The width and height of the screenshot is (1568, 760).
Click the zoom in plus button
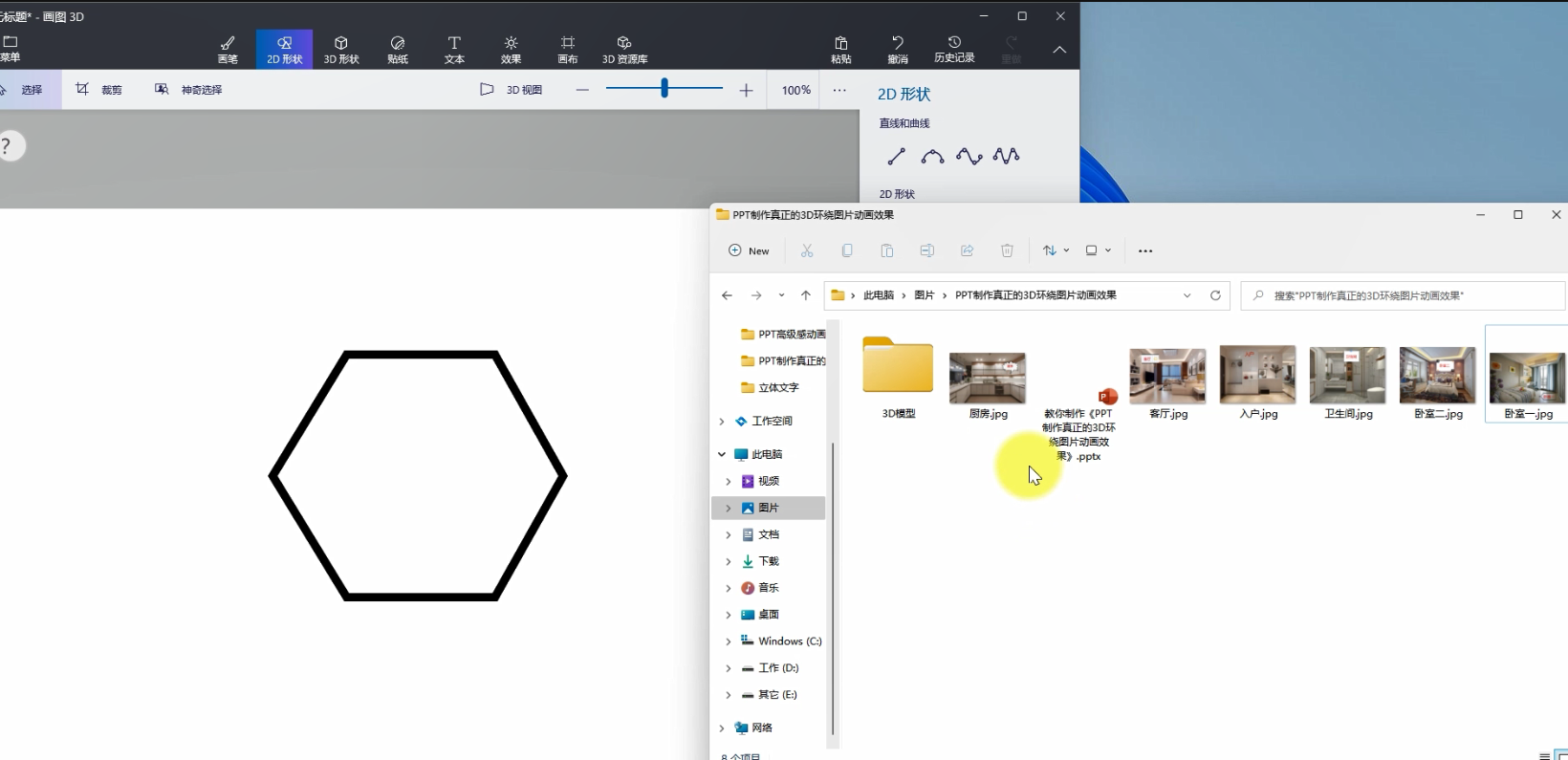click(x=747, y=90)
